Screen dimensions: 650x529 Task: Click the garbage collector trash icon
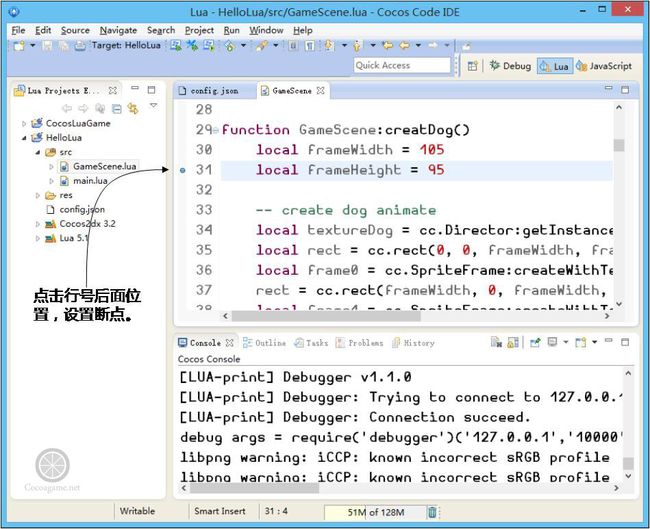point(432,512)
